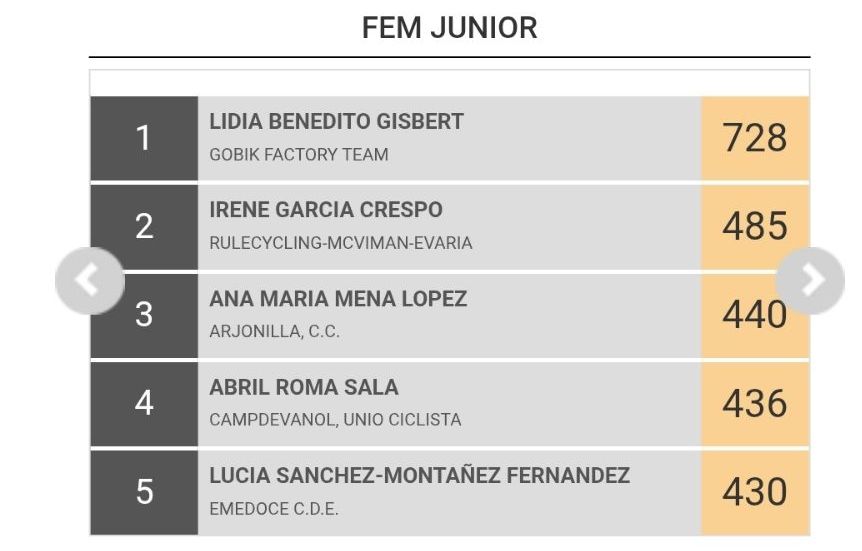Click the 430 points score
The height and width of the screenshot is (551, 862).
pyautogui.click(x=754, y=492)
